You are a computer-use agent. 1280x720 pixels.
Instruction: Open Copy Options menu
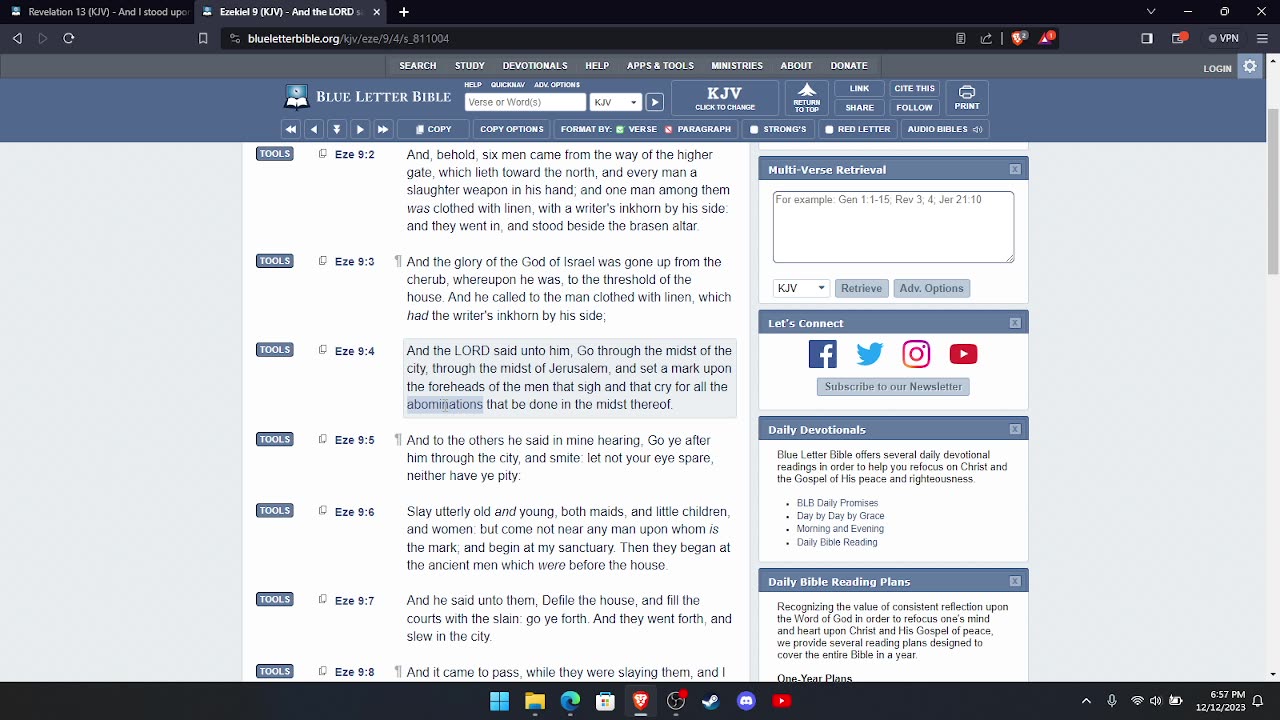pyautogui.click(x=511, y=129)
